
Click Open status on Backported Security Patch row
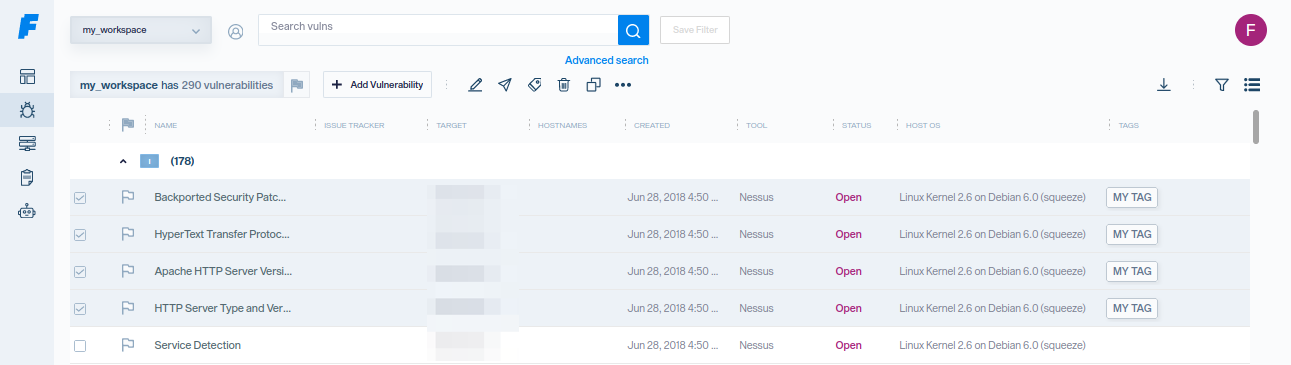tap(848, 197)
